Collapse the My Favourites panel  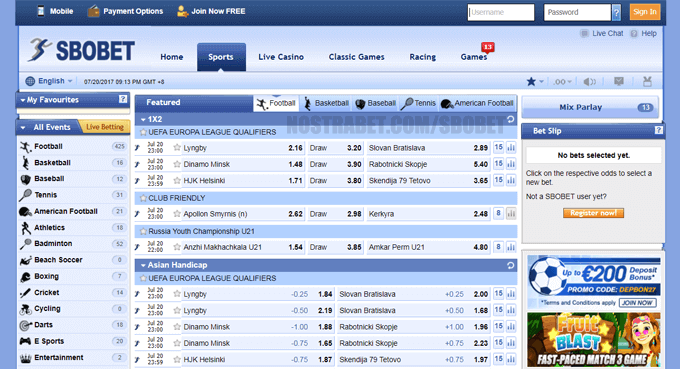click(x=23, y=100)
